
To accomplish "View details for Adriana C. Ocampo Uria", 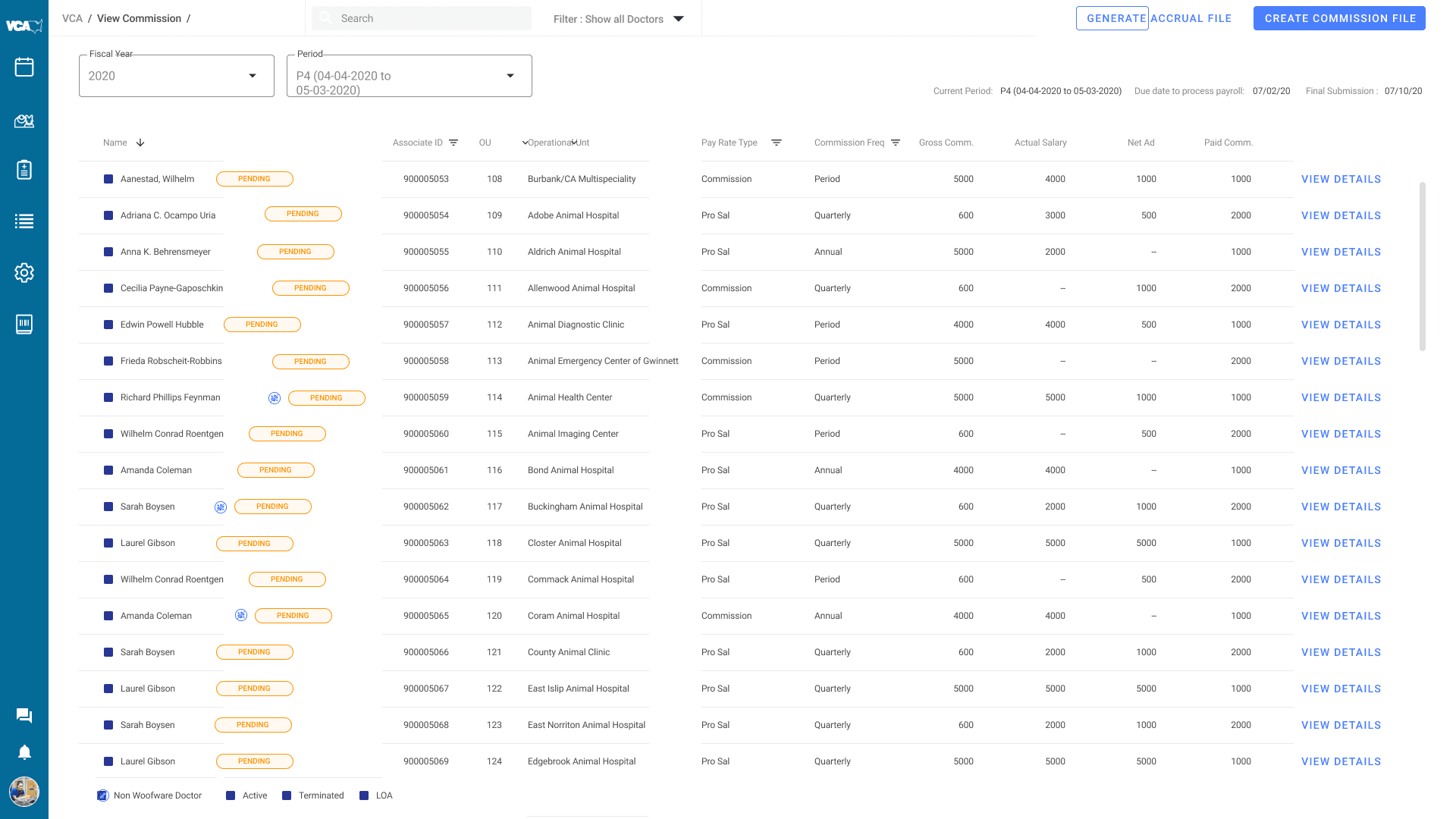I will coord(1341,215).
